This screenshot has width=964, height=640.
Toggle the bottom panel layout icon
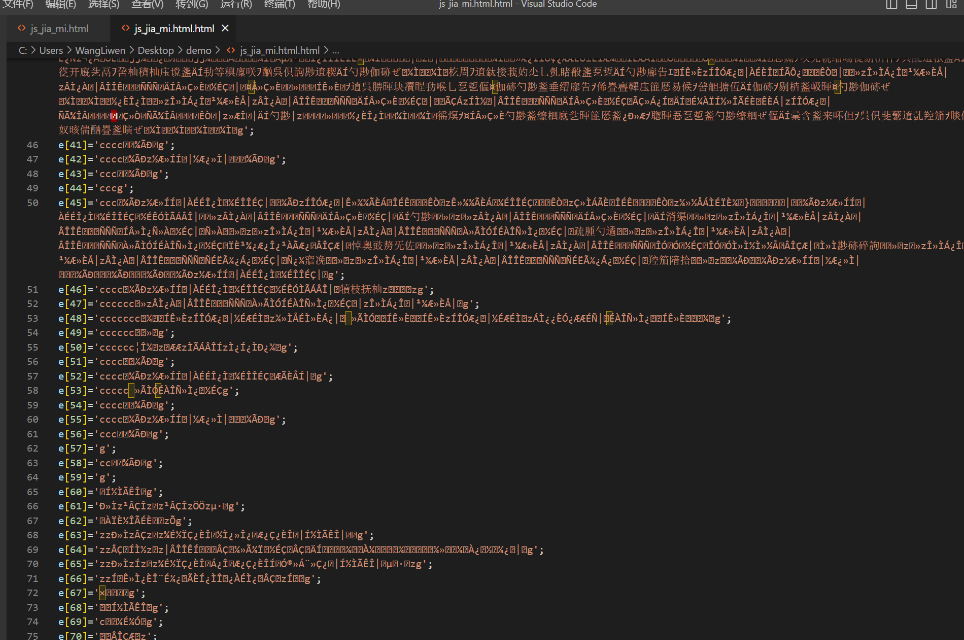coord(912,4)
